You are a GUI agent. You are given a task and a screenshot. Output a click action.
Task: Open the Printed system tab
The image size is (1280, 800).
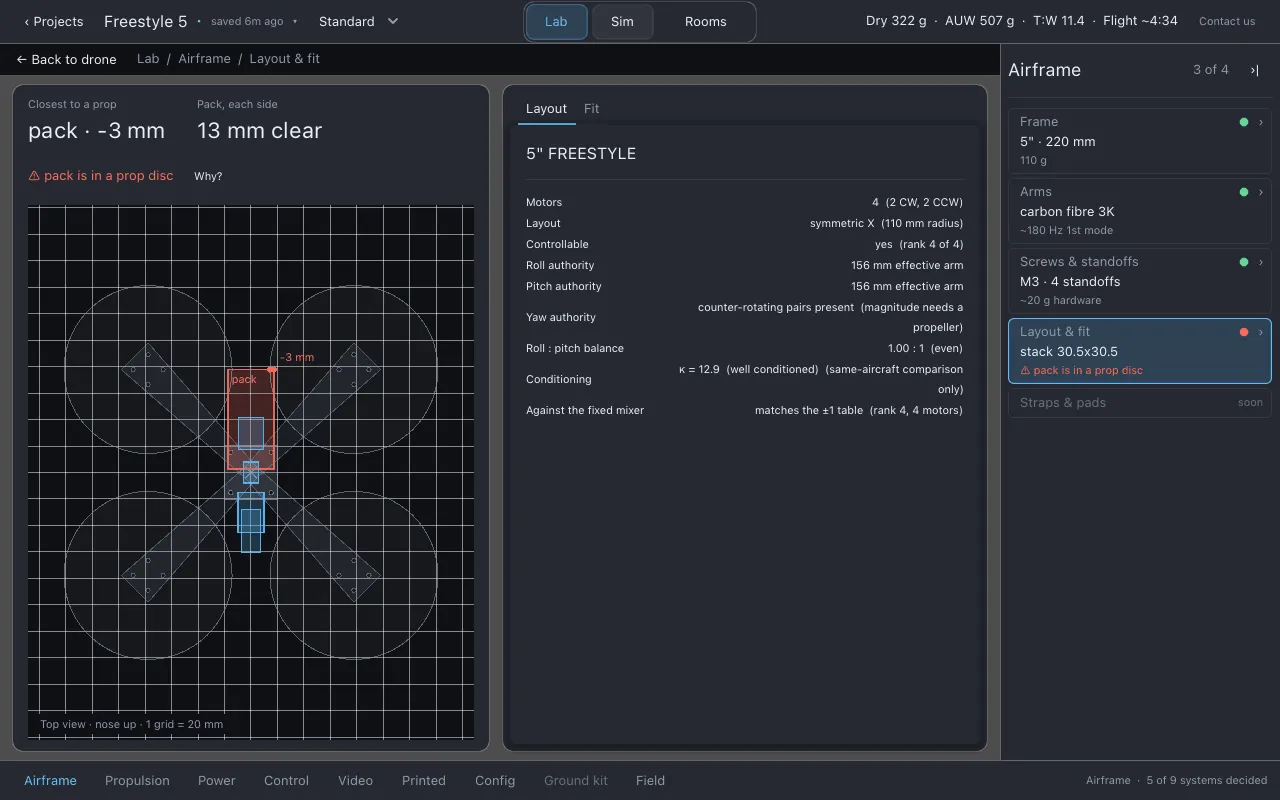[x=424, y=781]
